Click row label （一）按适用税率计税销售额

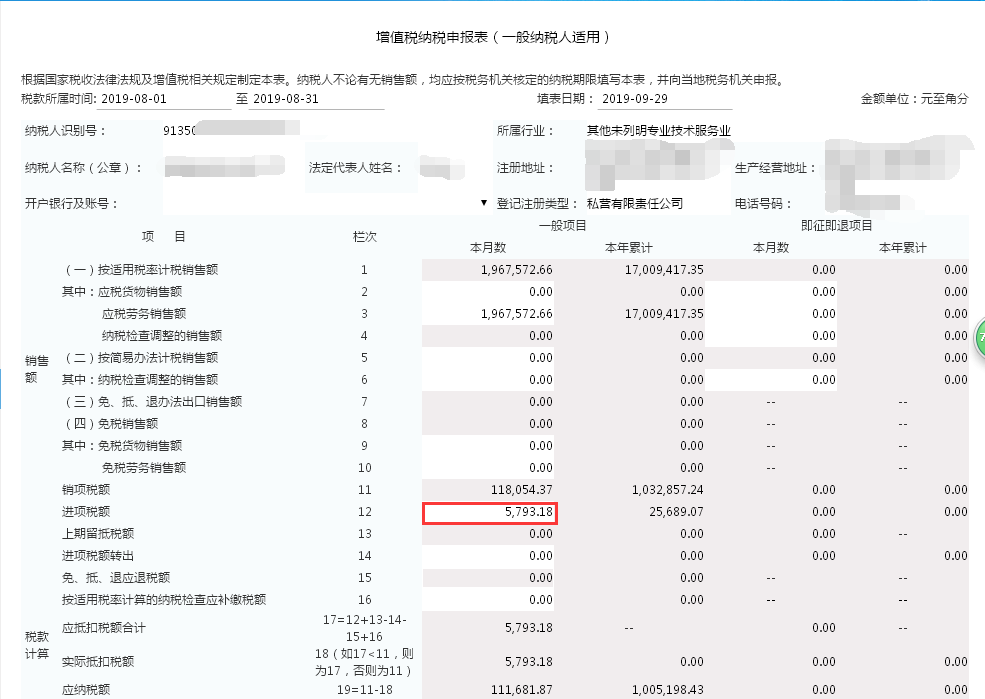140,269
